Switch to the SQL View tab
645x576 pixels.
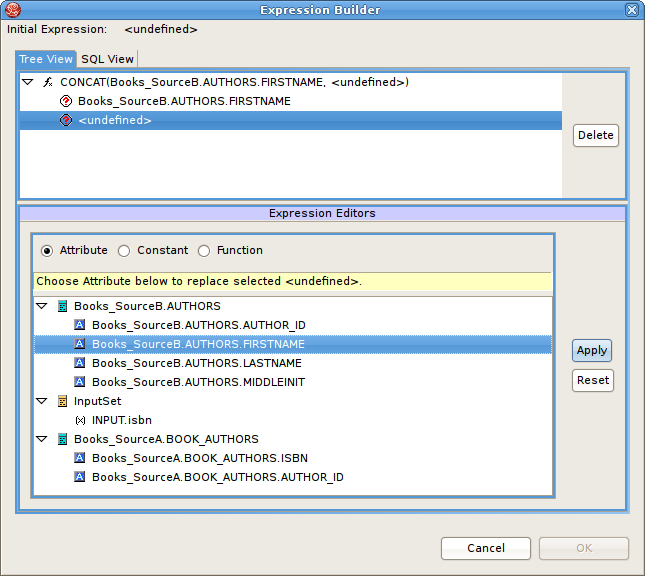pyautogui.click(x=107, y=59)
